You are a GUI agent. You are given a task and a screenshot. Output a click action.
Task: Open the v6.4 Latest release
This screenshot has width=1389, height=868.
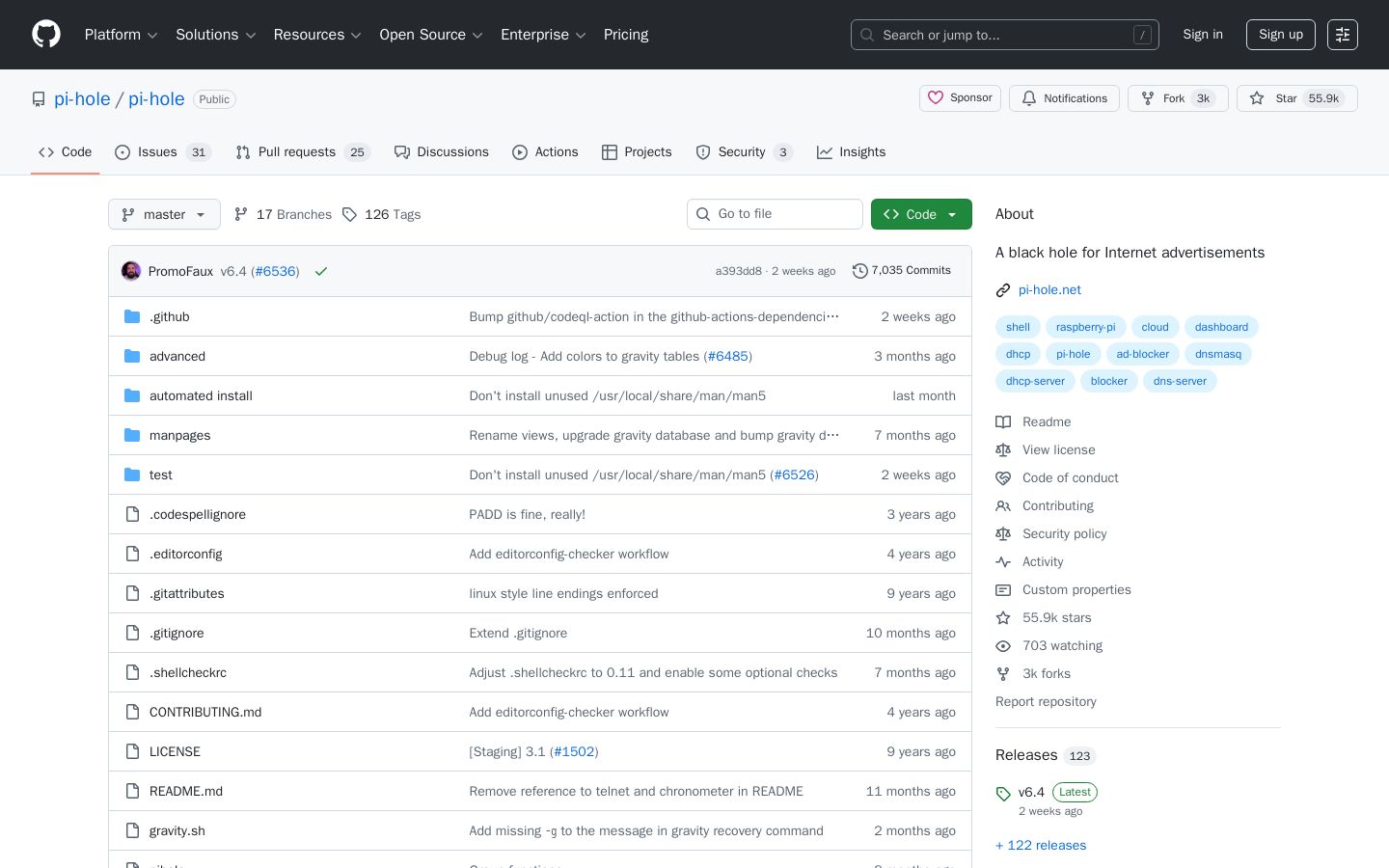coord(1047,800)
